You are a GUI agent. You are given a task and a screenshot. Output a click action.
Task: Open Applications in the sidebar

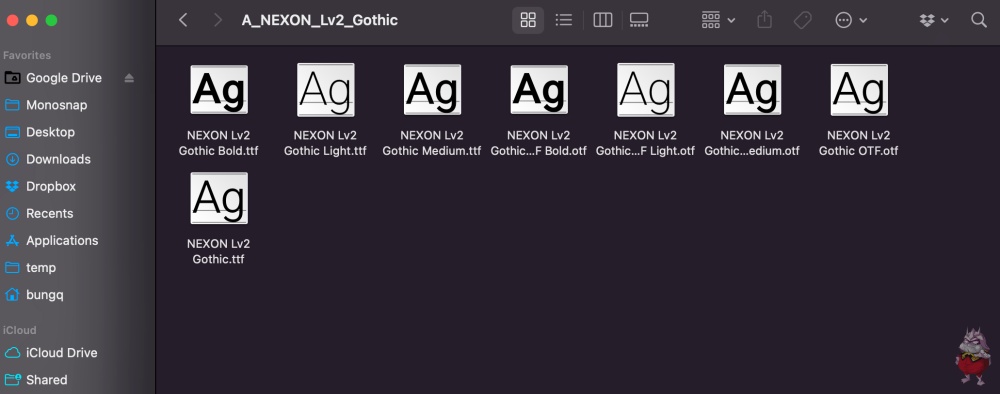pos(62,240)
